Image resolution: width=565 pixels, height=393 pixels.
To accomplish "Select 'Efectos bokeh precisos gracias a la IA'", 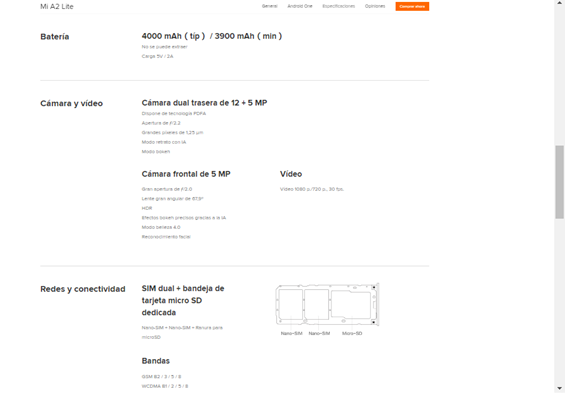I will 184,218.
